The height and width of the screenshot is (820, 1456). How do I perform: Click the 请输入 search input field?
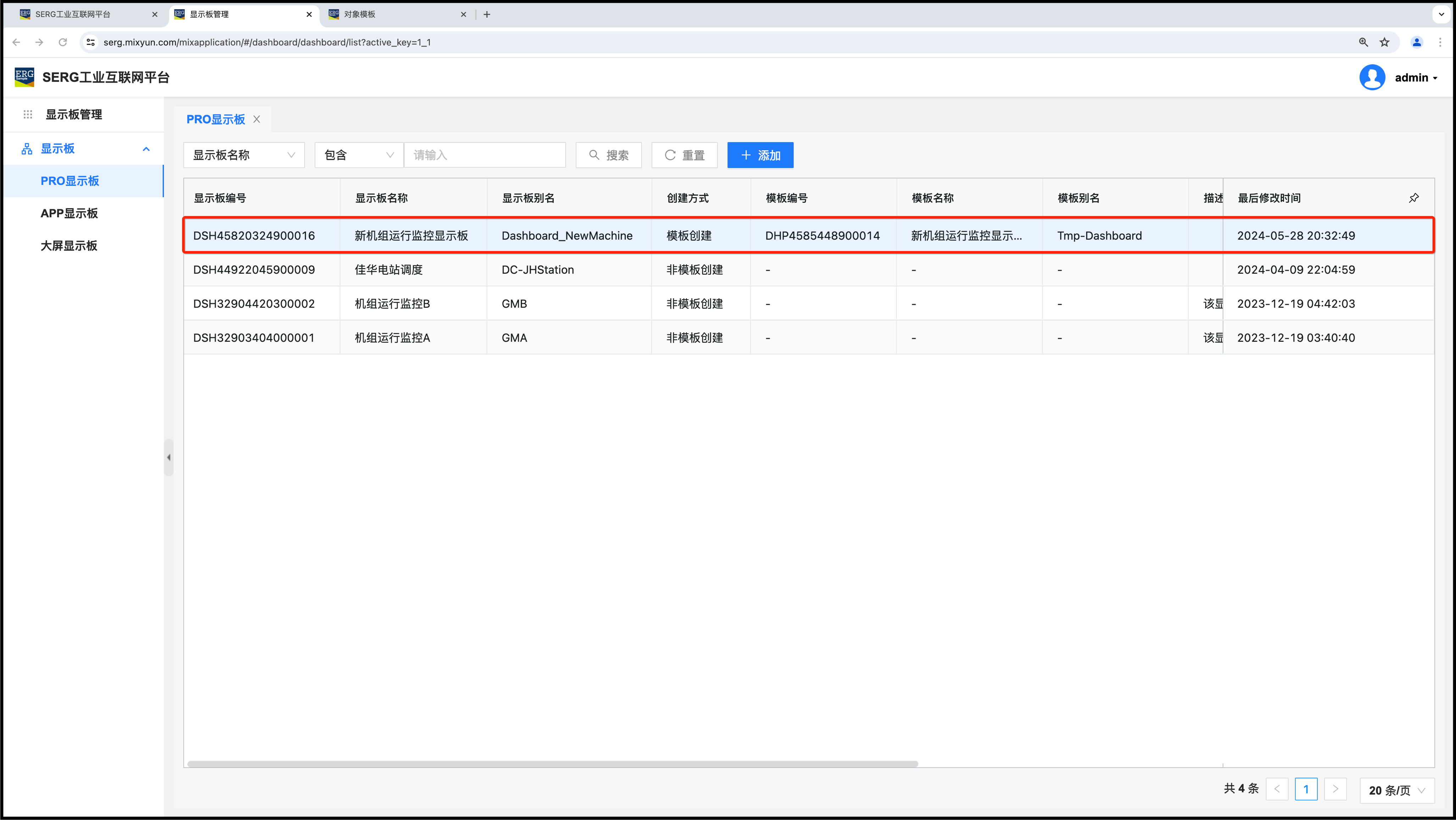click(485, 155)
